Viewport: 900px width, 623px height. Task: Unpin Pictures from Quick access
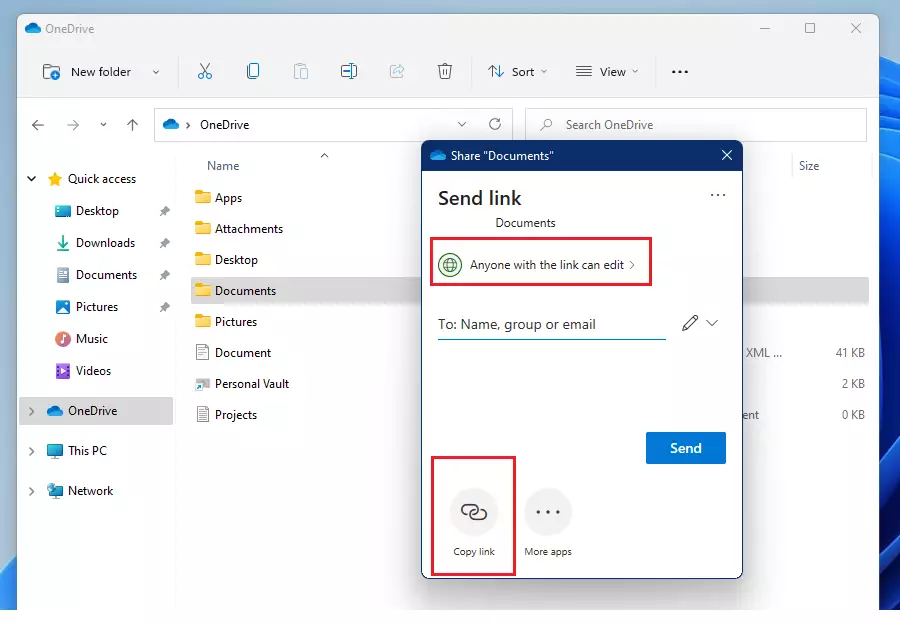(x=165, y=307)
